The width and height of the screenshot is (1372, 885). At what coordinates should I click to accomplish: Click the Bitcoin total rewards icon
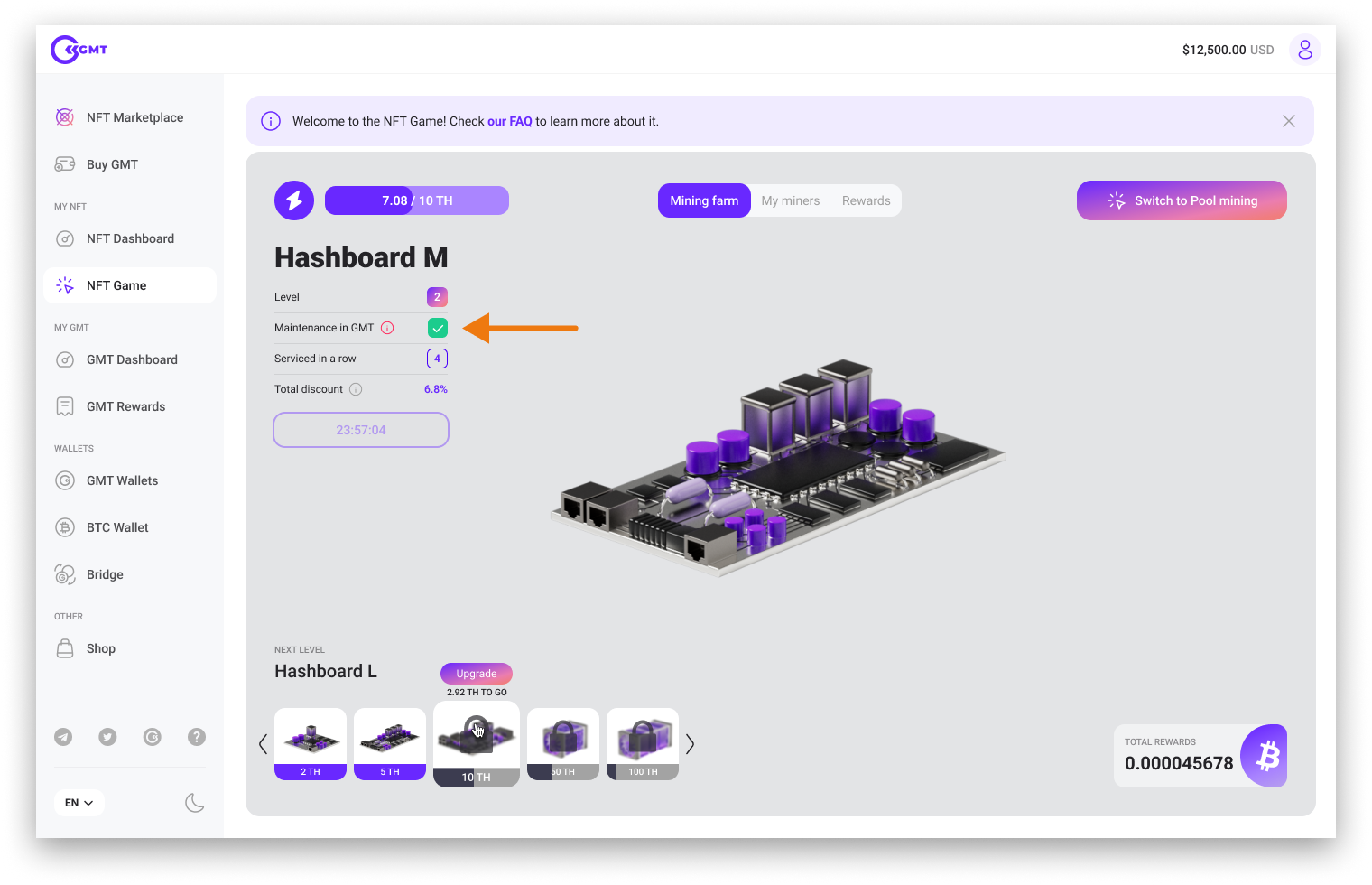coord(1265,756)
